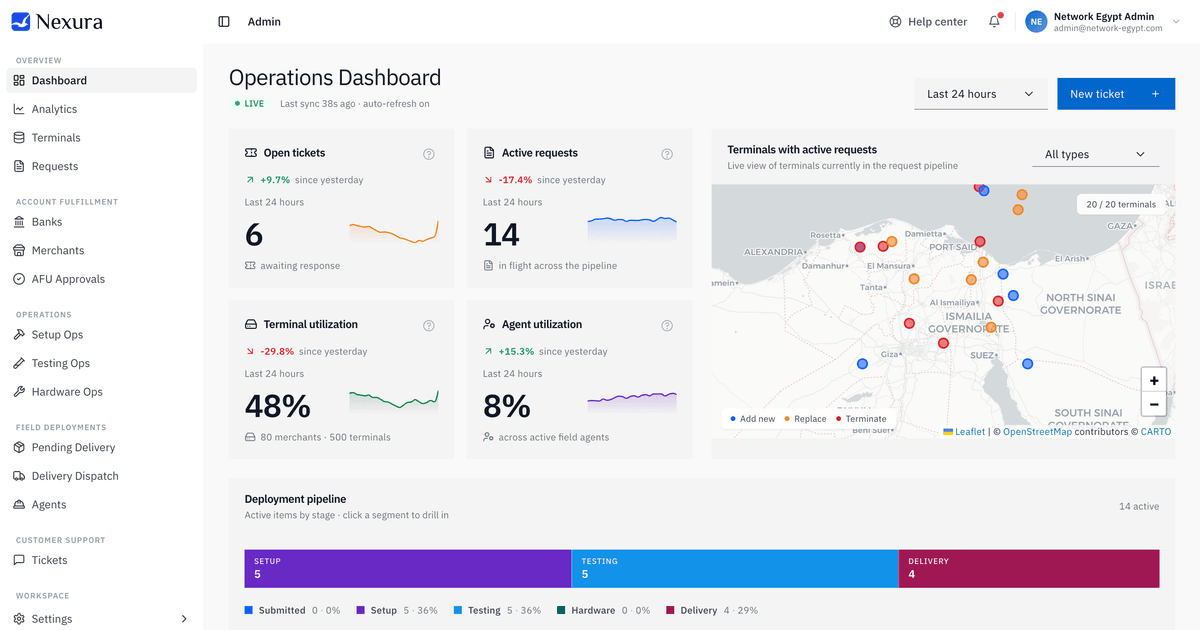Click the Dashboard grid icon in sidebar
The height and width of the screenshot is (630, 1200).
coord(19,80)
